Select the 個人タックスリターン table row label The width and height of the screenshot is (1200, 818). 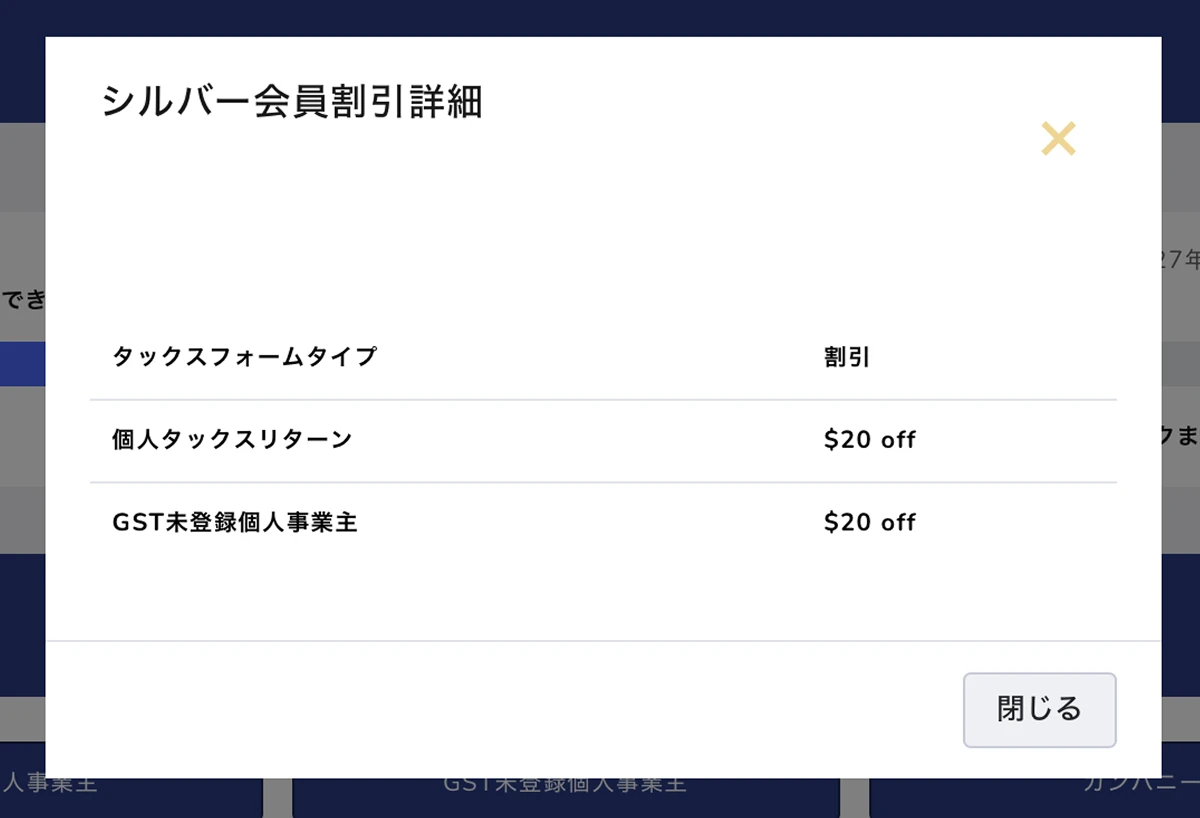pos(232,439)
